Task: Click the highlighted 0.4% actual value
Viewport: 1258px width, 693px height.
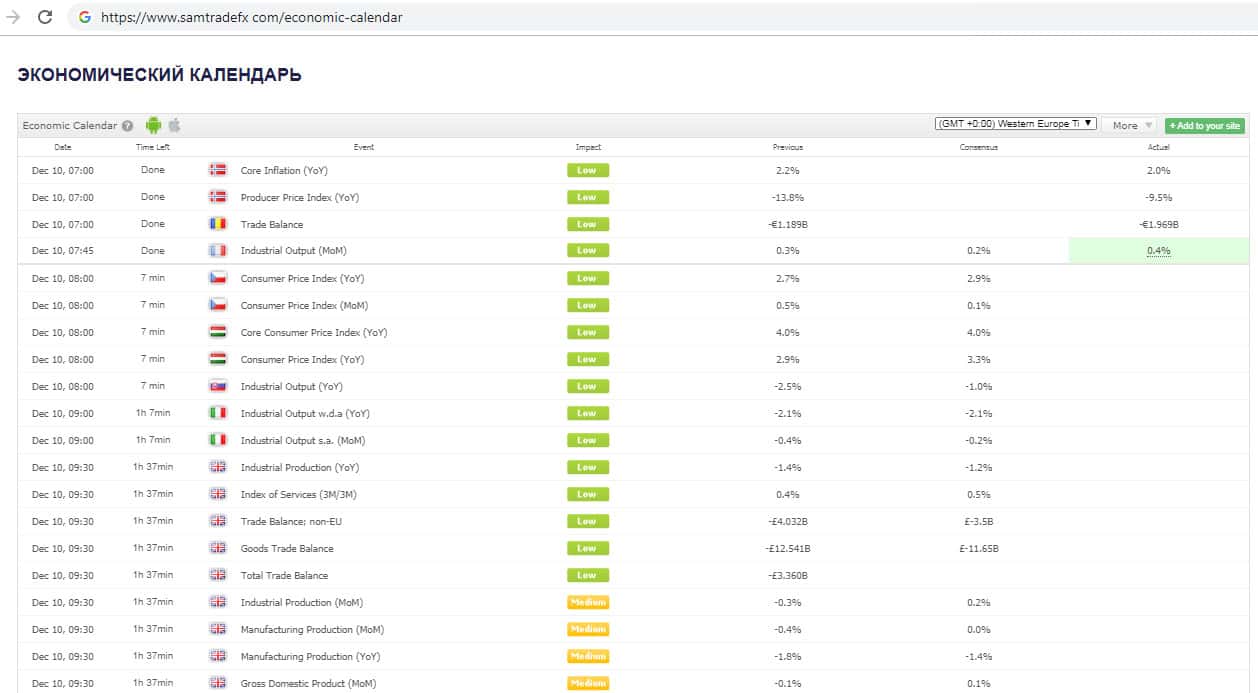Action: (x=1158, y=251)
